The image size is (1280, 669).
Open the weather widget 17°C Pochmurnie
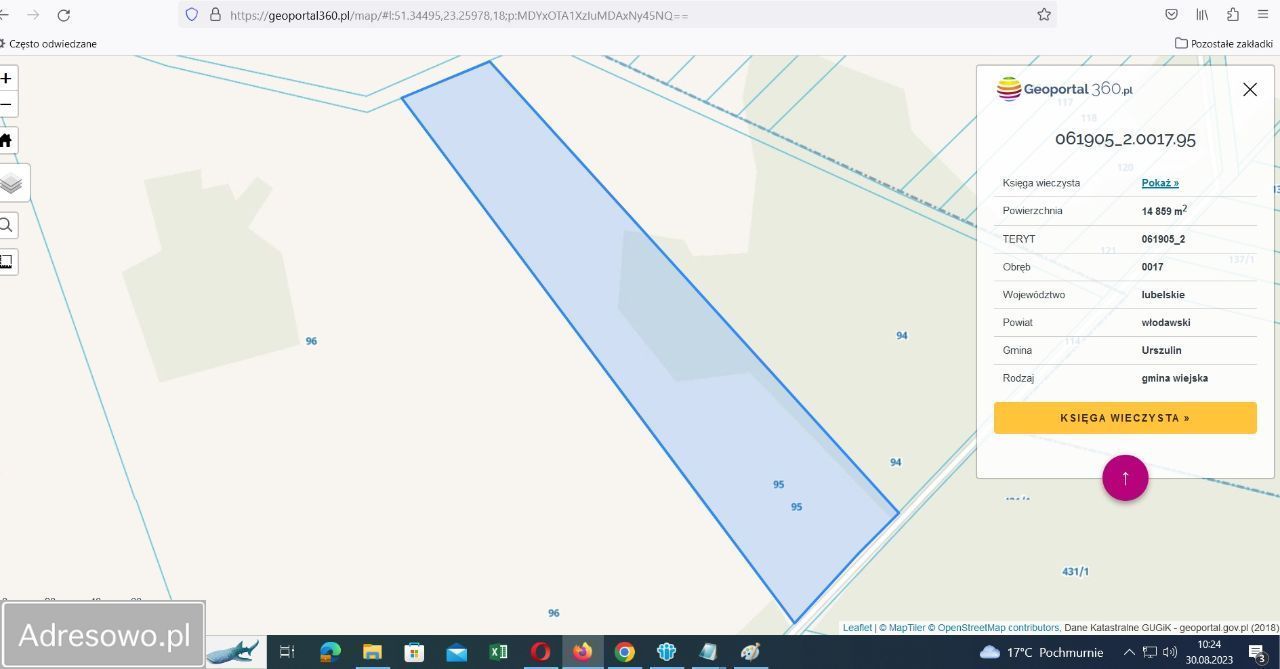click(x=1040, y=652)
